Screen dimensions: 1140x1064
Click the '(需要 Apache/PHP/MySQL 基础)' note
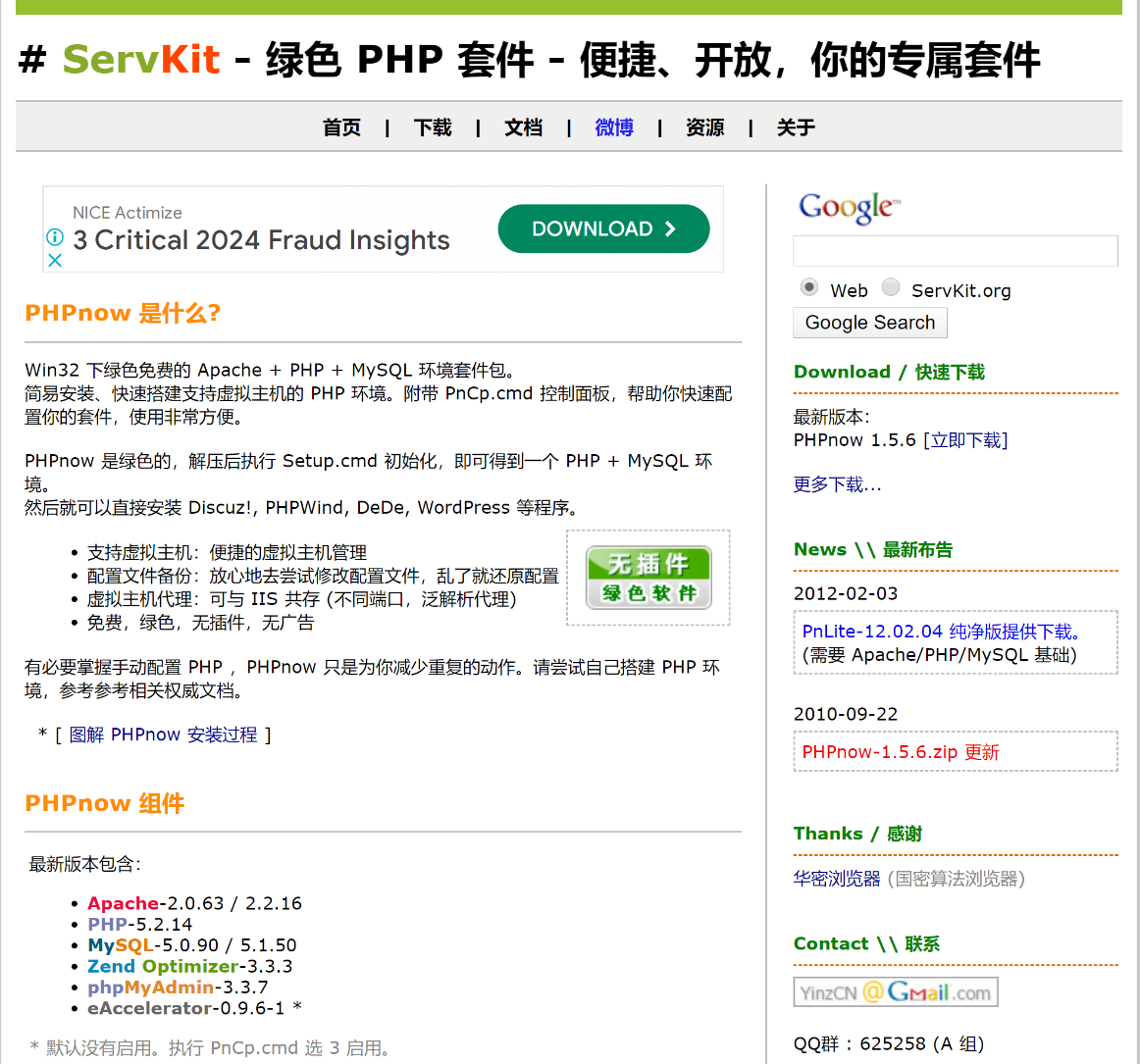[939, 655]
